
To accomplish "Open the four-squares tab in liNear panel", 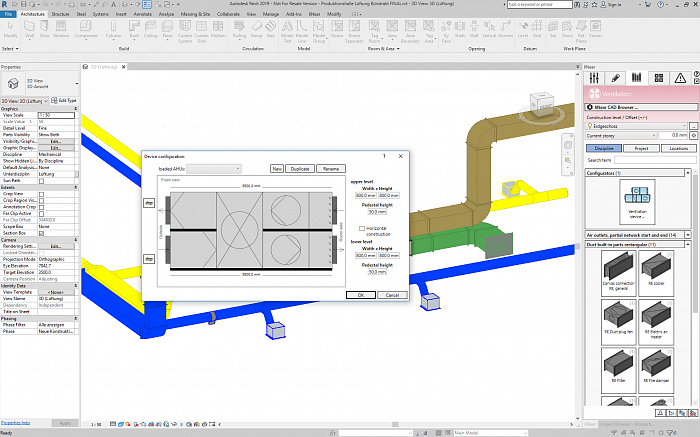I will coord(659,78).
